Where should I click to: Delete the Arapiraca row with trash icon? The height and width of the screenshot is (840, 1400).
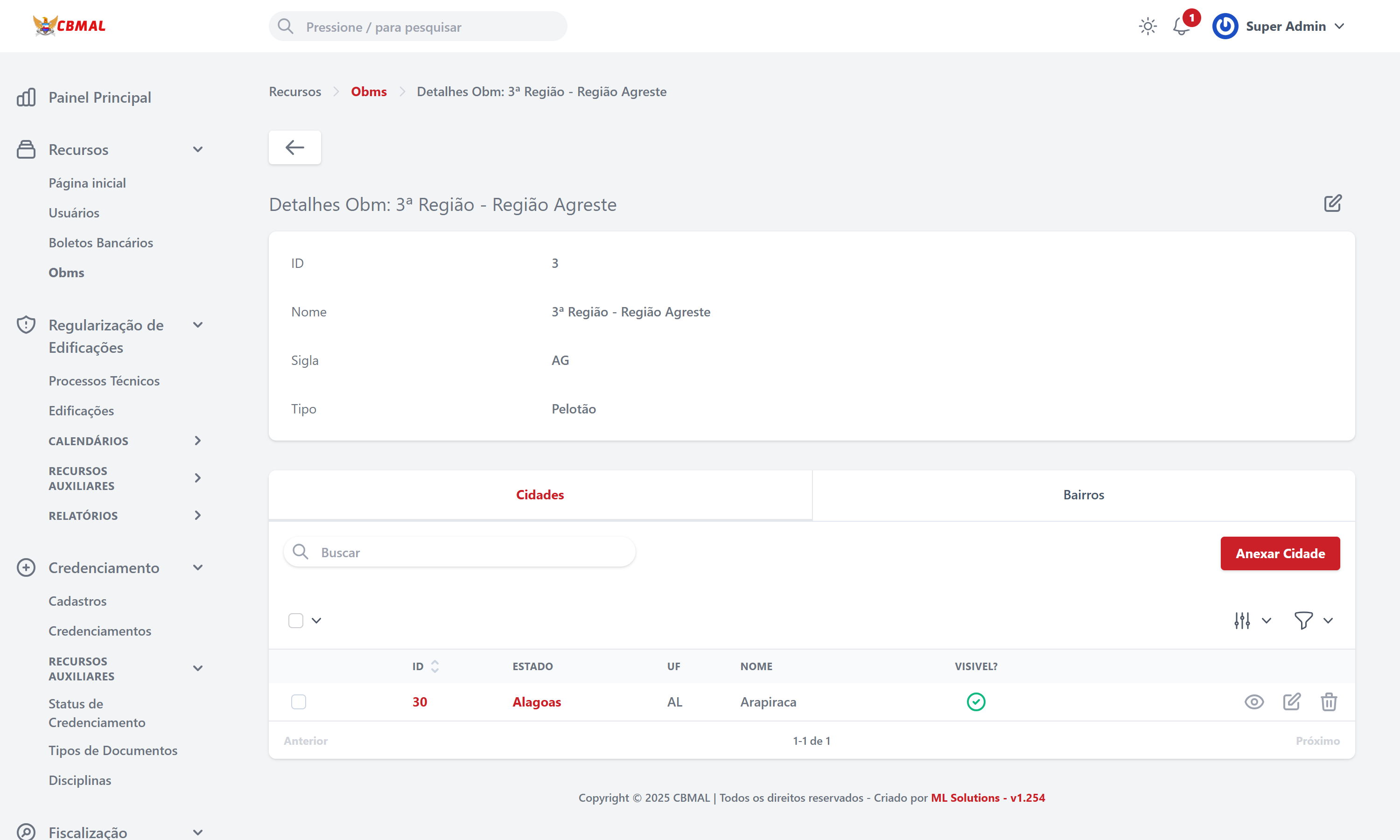tap(1328, 702)
